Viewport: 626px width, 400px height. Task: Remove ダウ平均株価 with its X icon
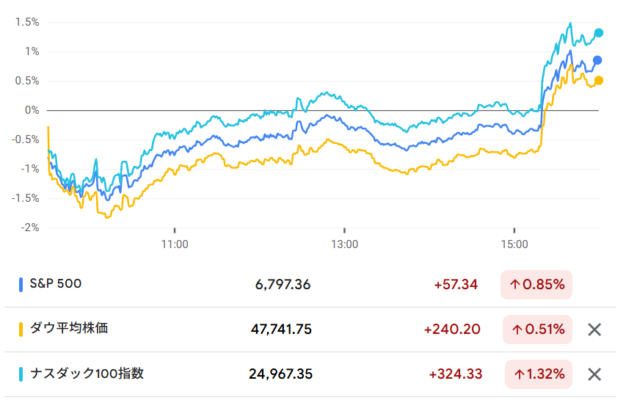[x=594, y=329]
